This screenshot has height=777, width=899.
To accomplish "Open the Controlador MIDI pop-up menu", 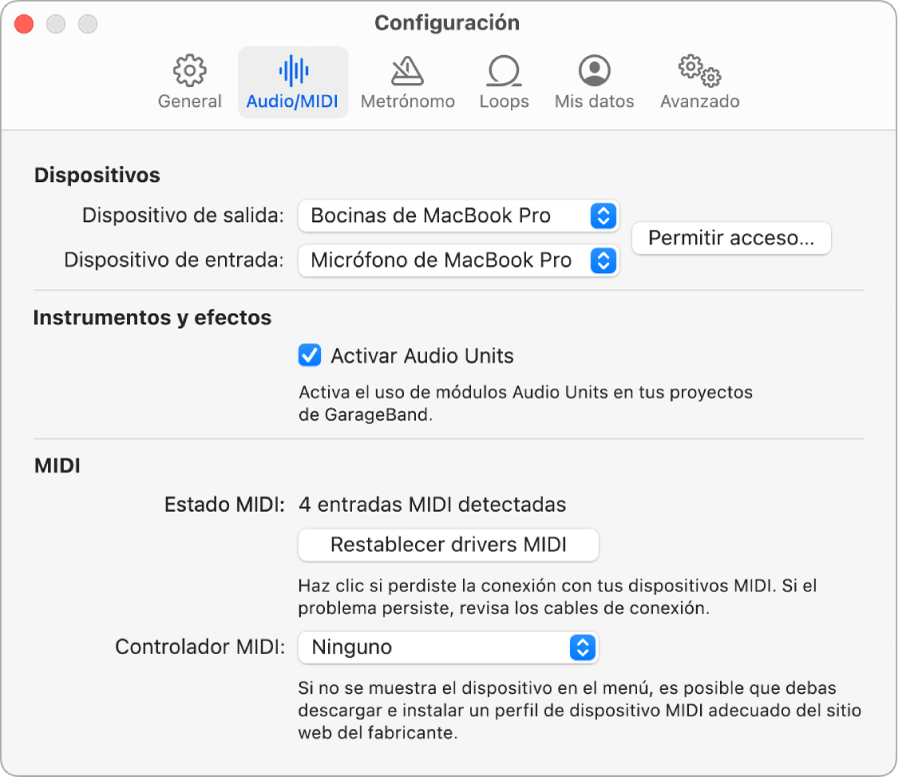I will click(x=447, y=647).
